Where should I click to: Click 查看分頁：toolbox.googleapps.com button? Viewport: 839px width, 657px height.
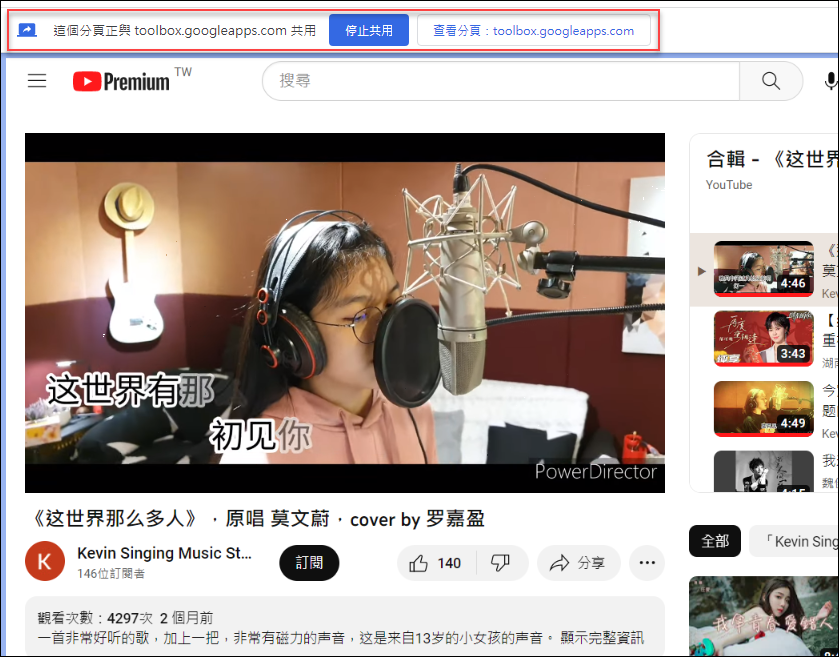(533, 30)
